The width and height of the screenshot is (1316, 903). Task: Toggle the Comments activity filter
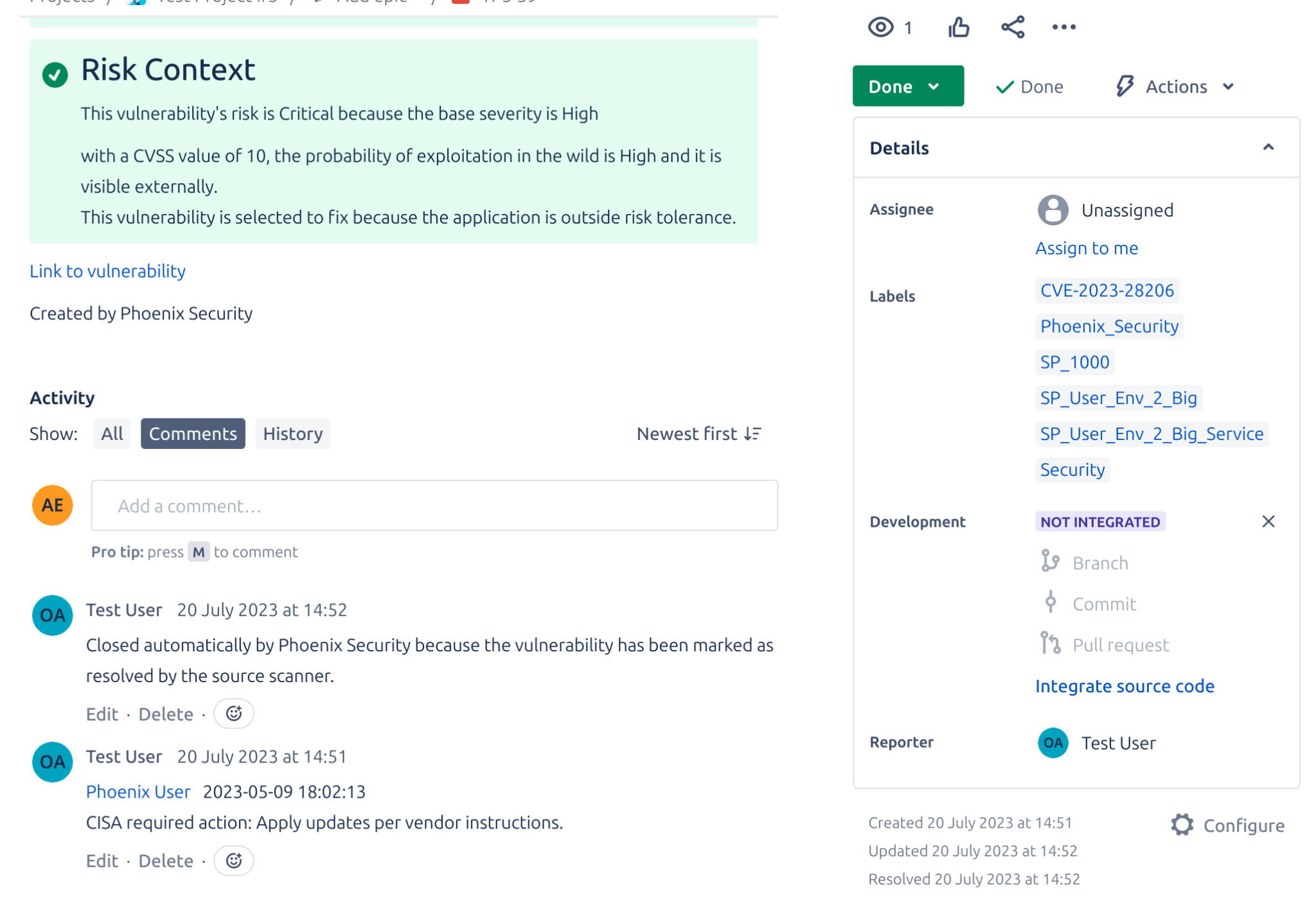[192, 434]
